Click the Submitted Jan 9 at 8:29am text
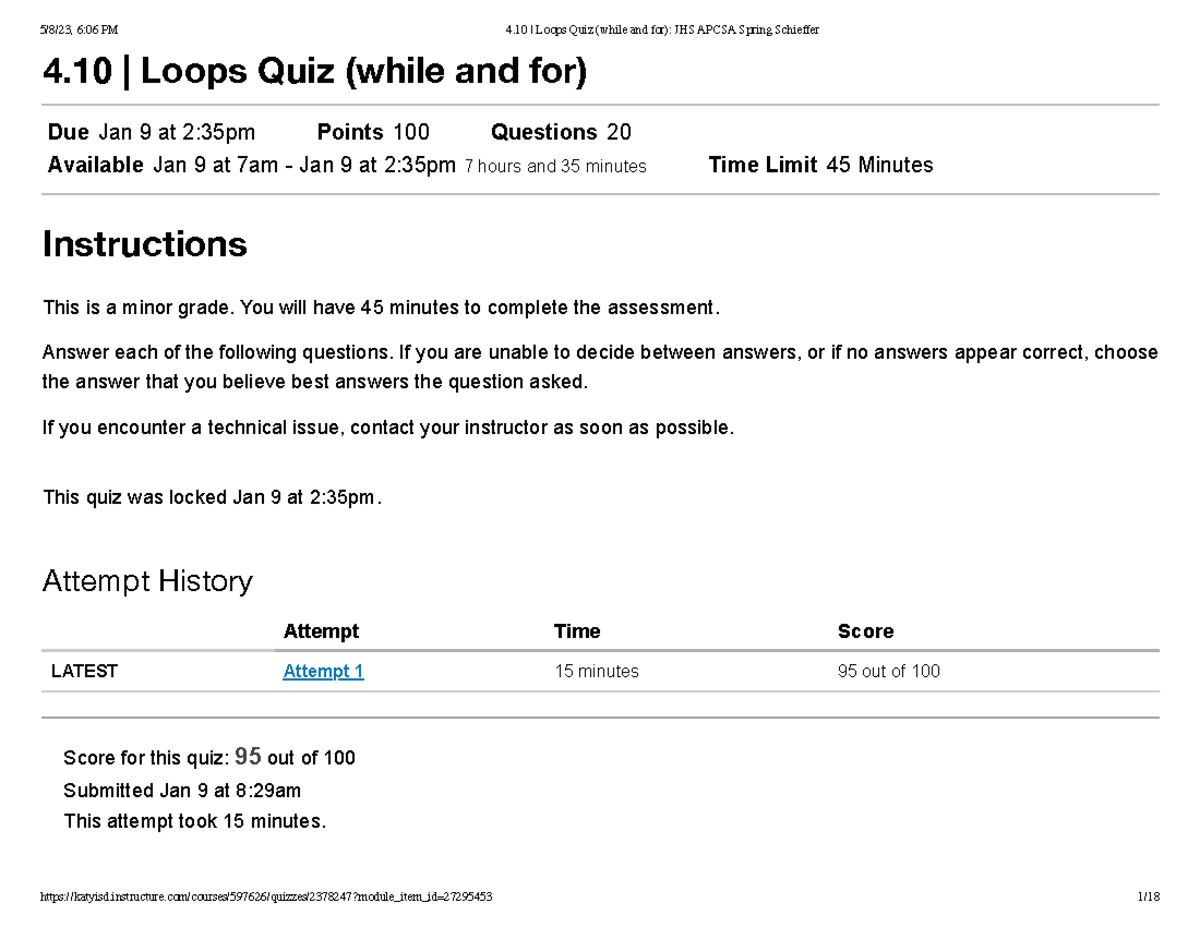The width and height of the screenshot is (1200, 927). pos(182,790)
